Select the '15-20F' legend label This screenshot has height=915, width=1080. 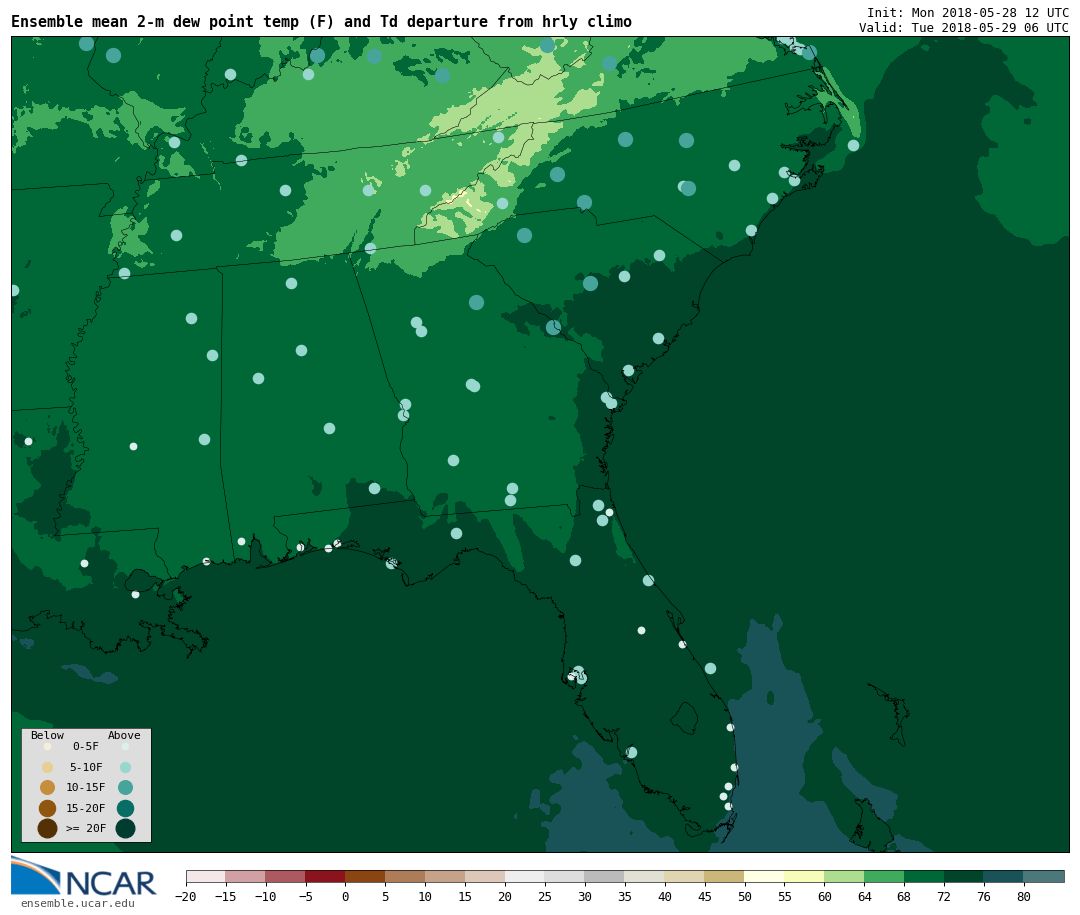[86, 808]
